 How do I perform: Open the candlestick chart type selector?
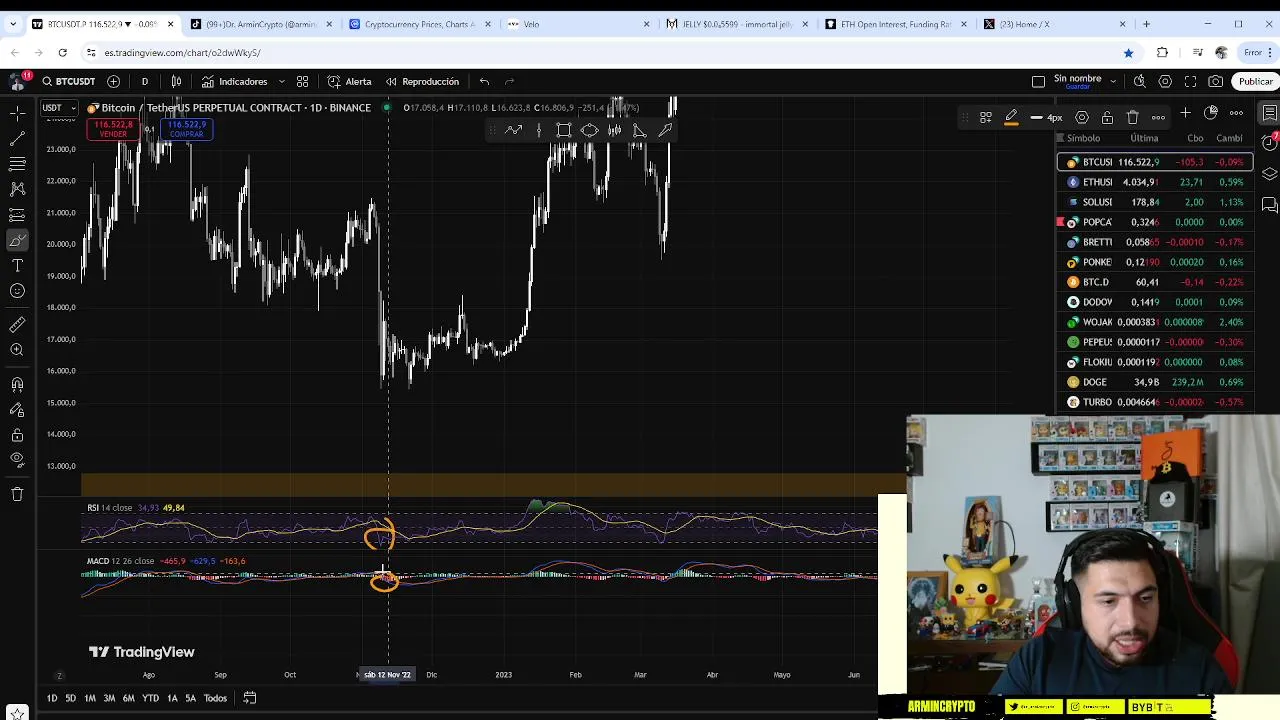pyautogui.click(x=176, y=81)
